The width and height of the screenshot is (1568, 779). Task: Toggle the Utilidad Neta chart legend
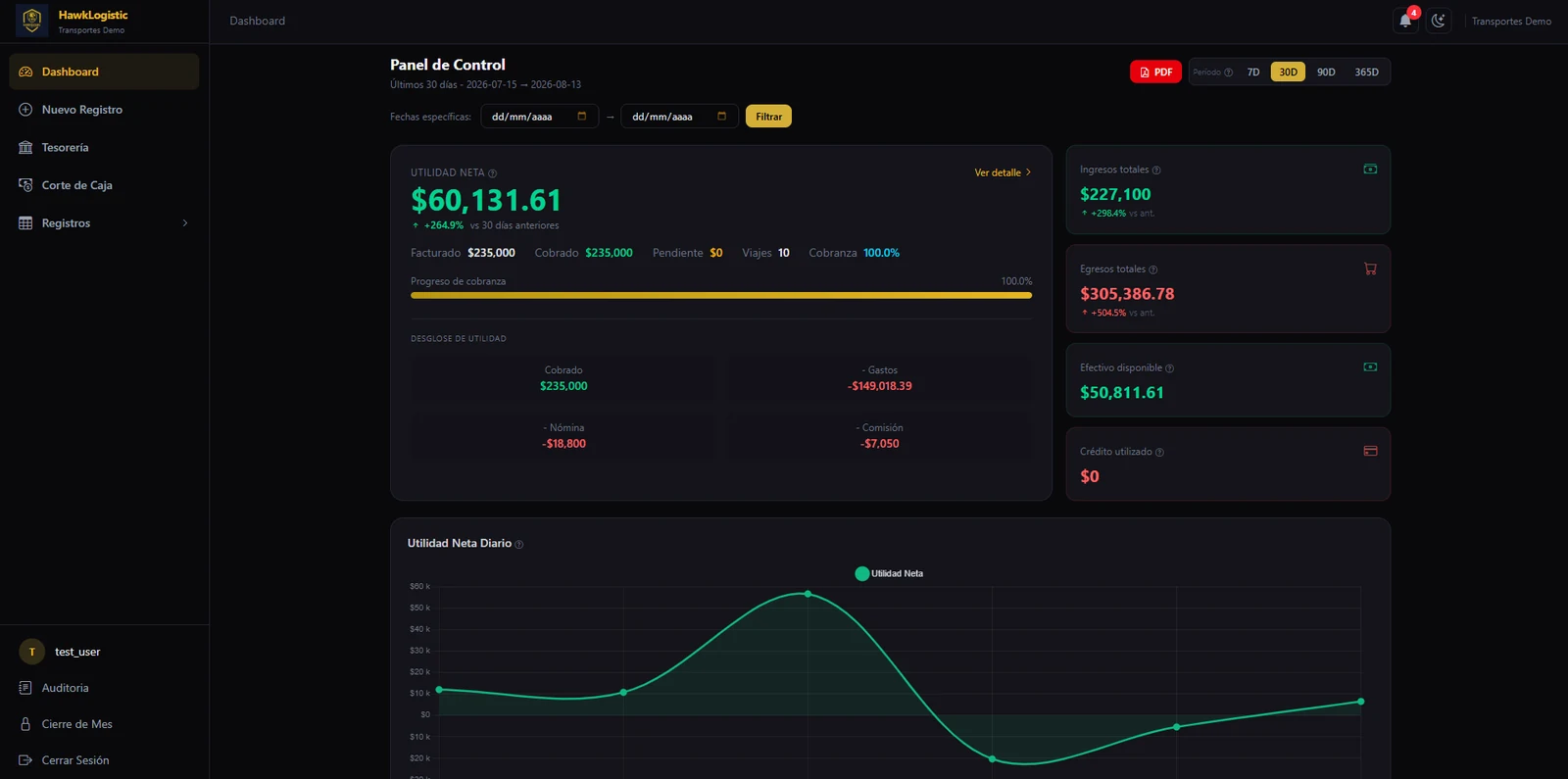click(889, 573)
